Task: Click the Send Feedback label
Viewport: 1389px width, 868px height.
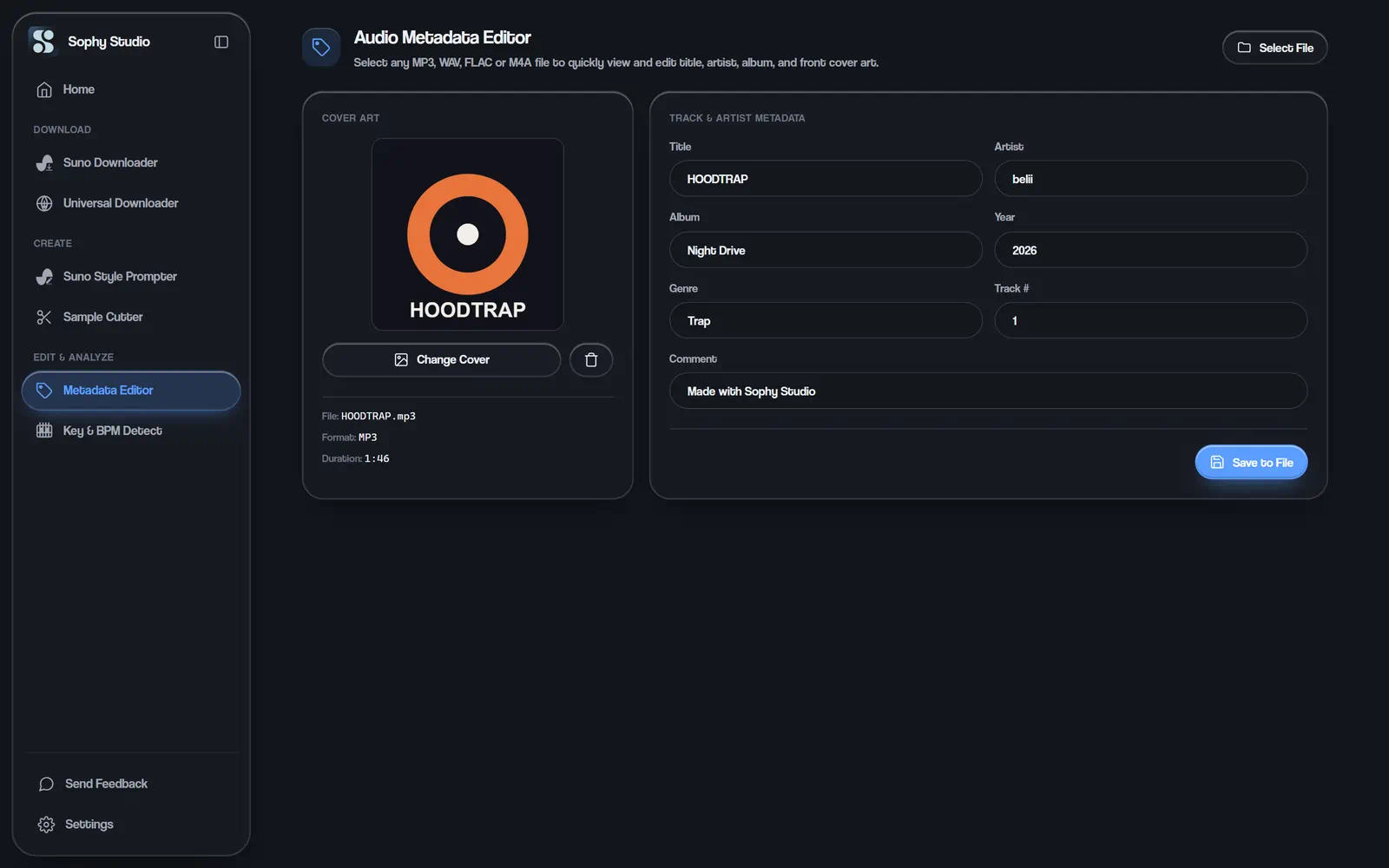Action: pos(106,784)
